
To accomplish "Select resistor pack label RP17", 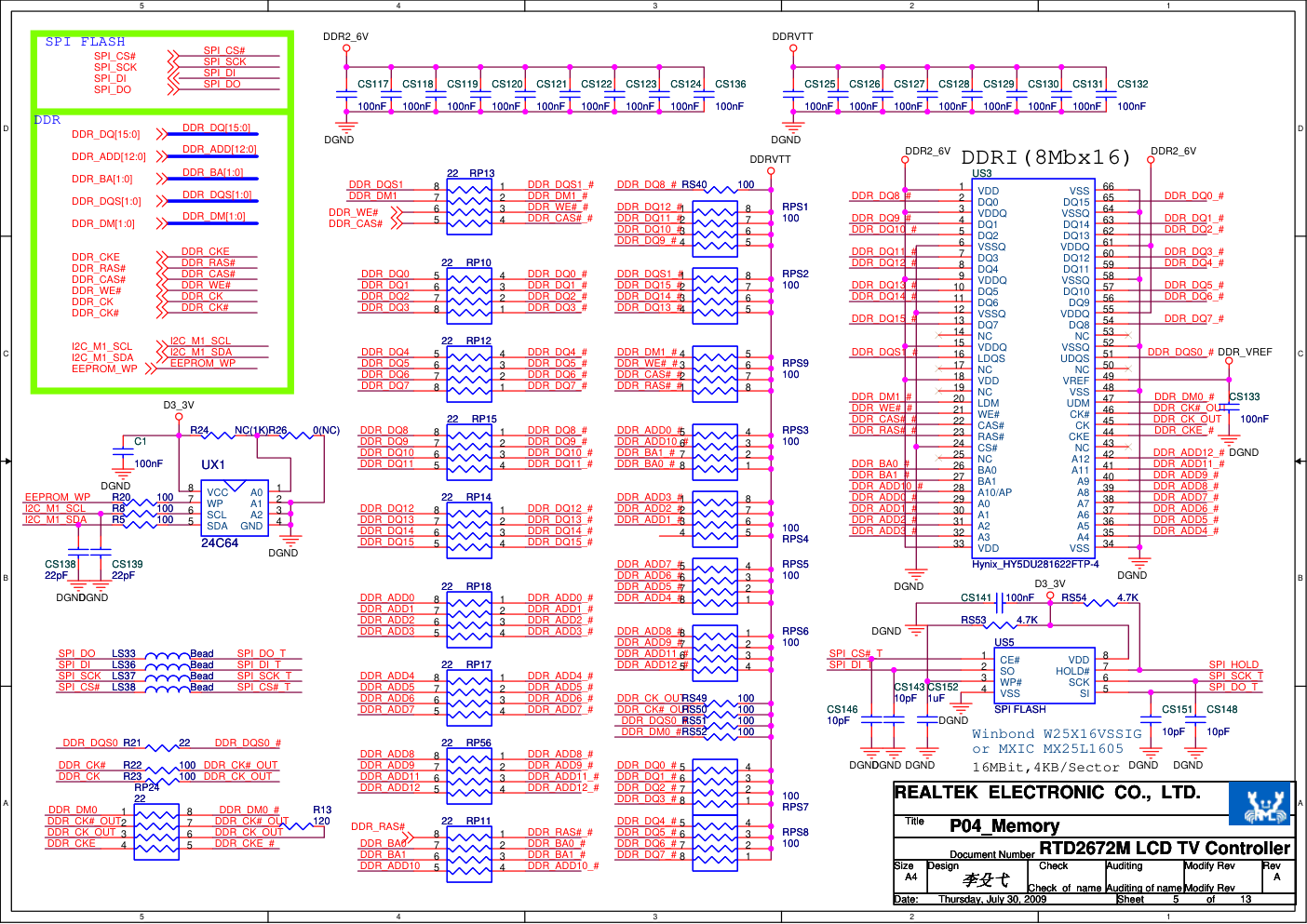I will (x=478, y=664).
